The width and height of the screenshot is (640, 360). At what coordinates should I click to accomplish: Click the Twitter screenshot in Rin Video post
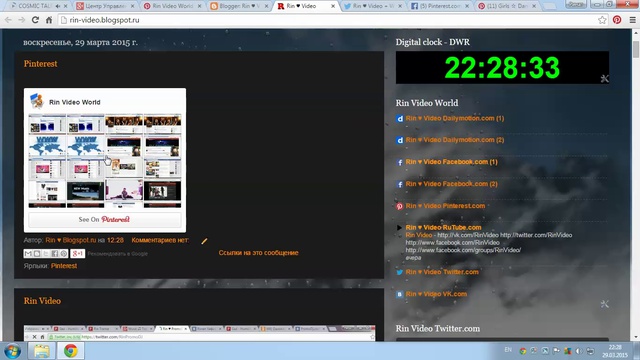(200, 333)
